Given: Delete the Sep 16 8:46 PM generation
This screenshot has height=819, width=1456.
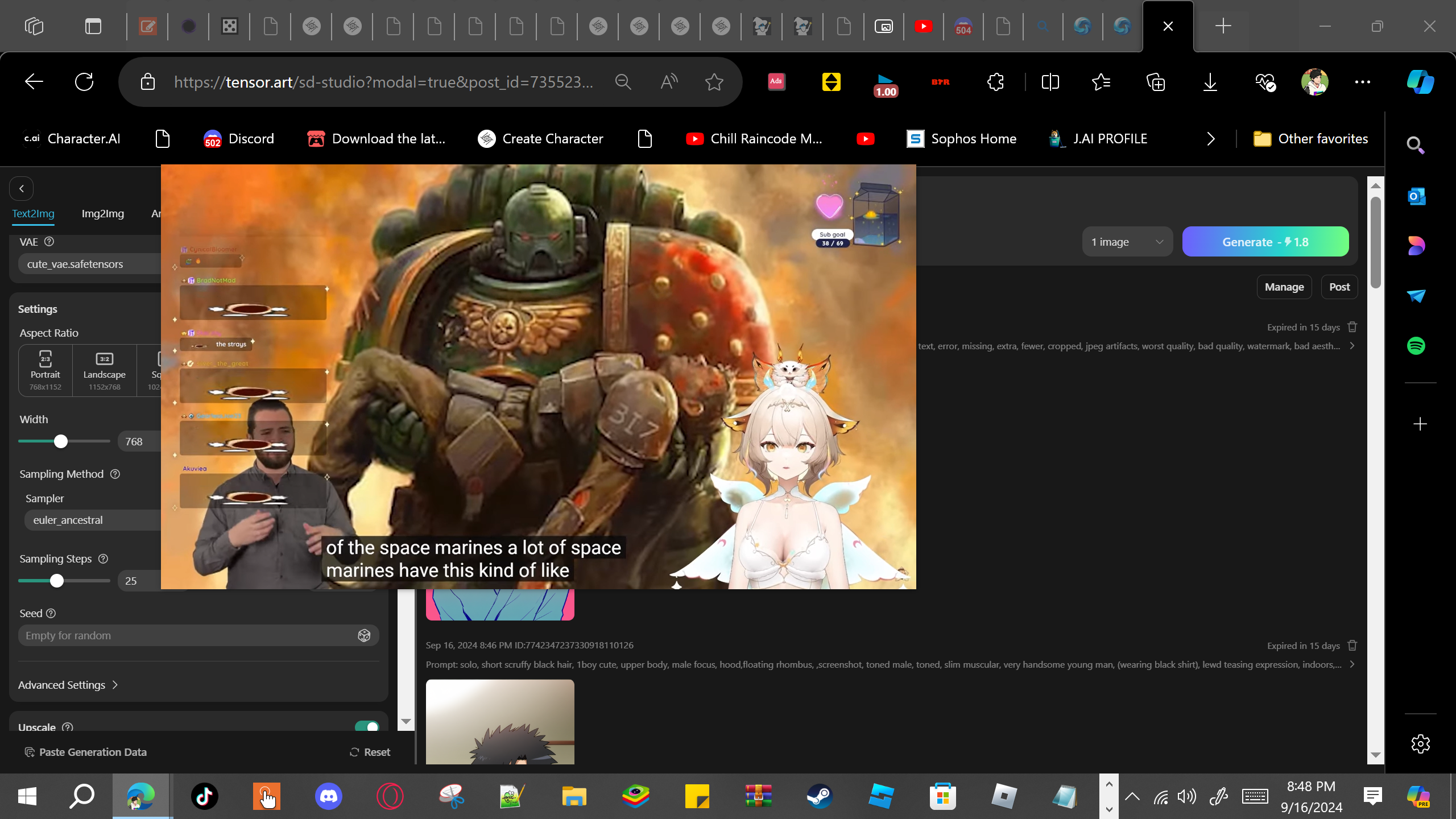Looking at the screenshot, I should (1352, 646).
